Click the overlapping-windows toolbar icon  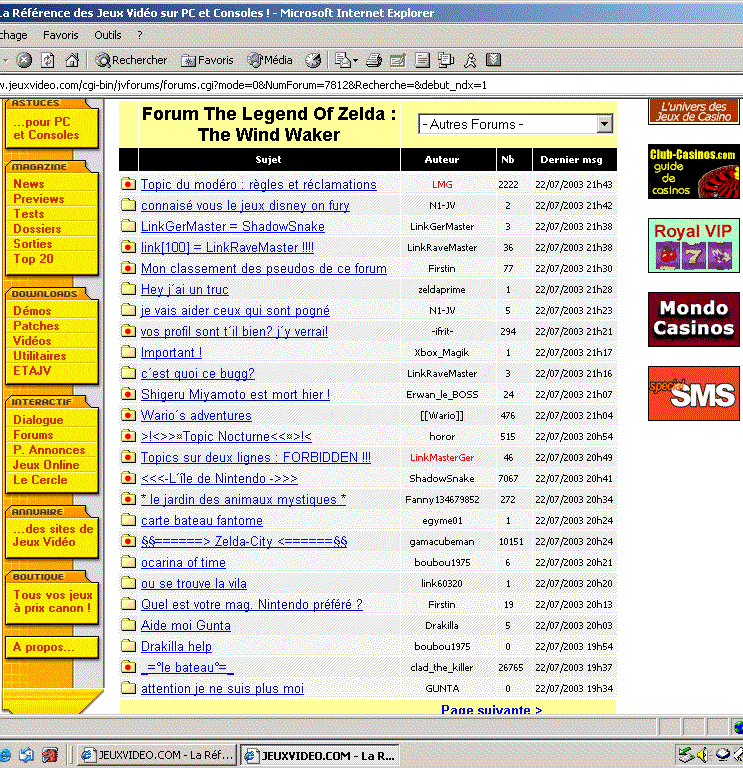coord(446,60)
